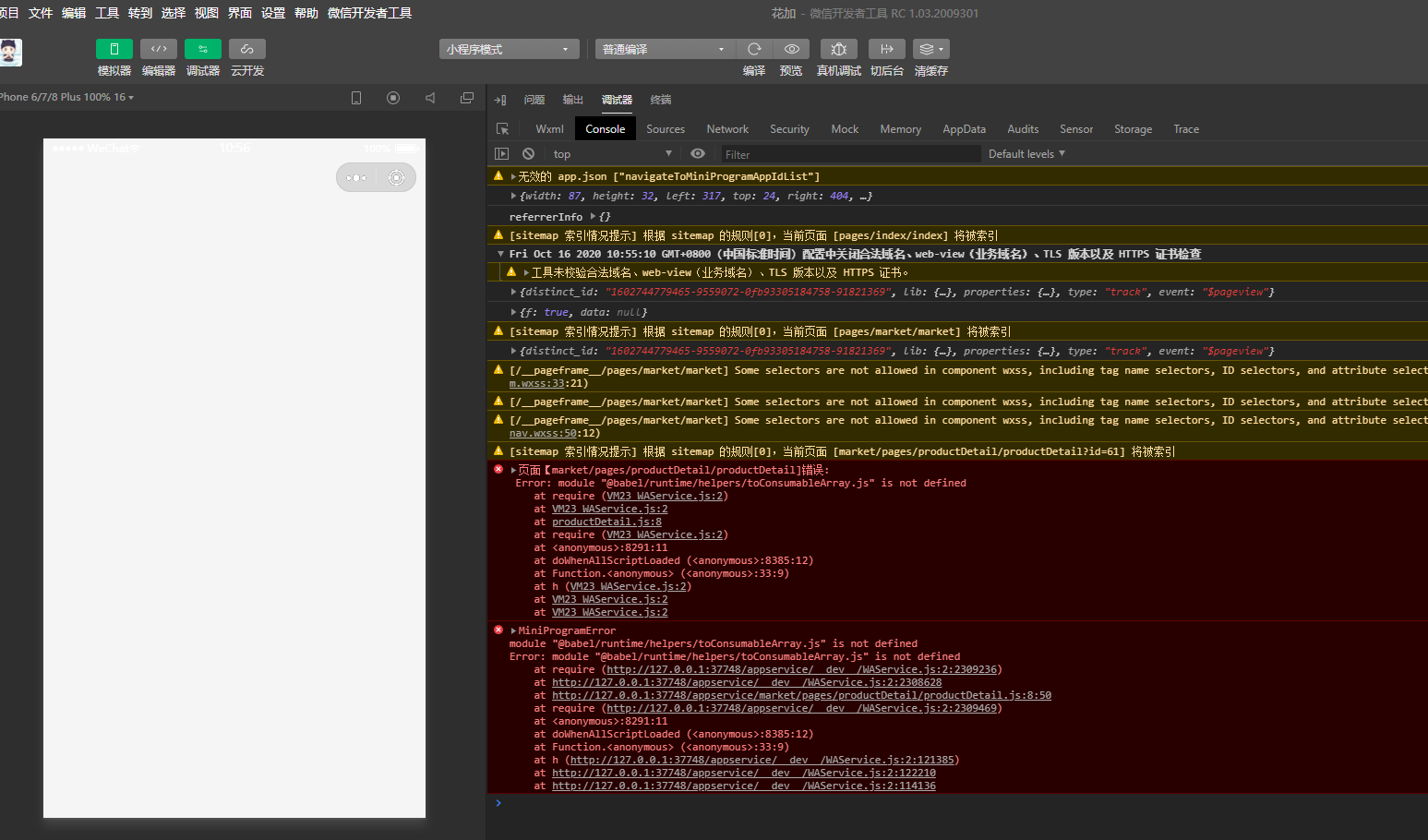Toggle the simulator panel button
The width and height of the screenshot is (1428, 840).
click(x=114, y=49)
